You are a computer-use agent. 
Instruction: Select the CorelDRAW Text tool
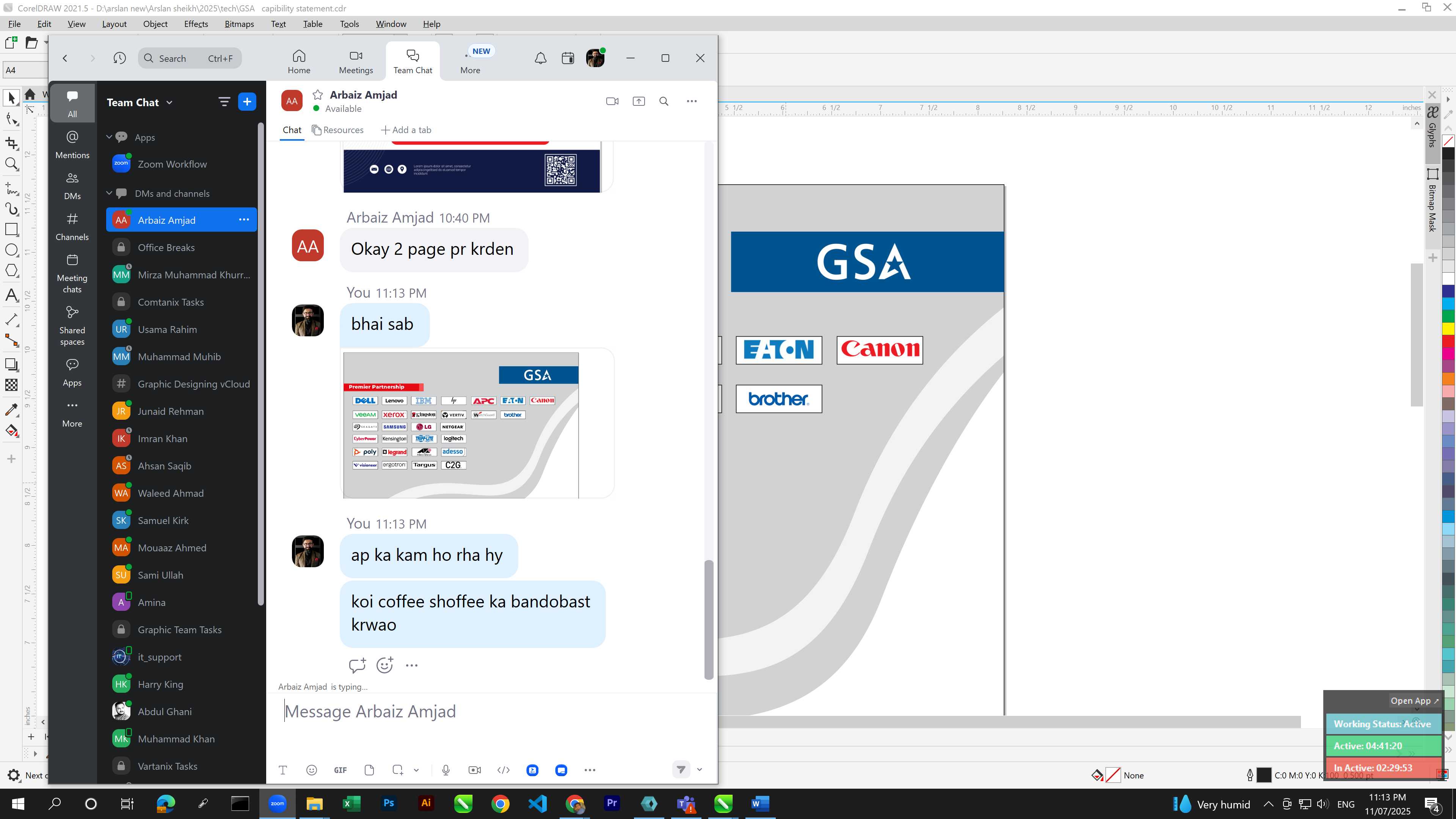point(11,295)
